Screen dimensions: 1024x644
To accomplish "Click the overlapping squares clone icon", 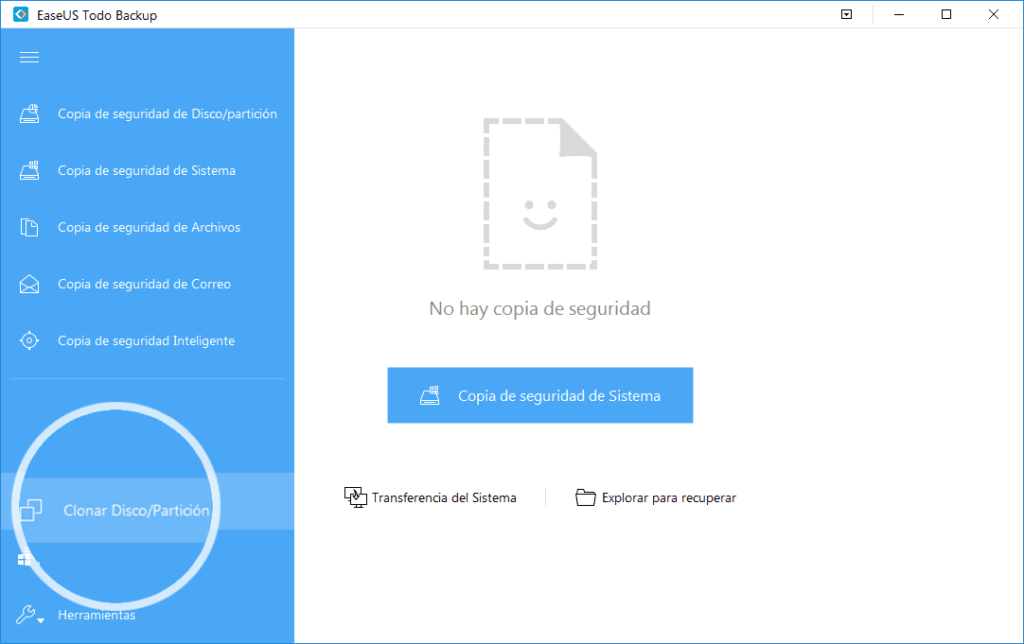I will pos(31,511).
